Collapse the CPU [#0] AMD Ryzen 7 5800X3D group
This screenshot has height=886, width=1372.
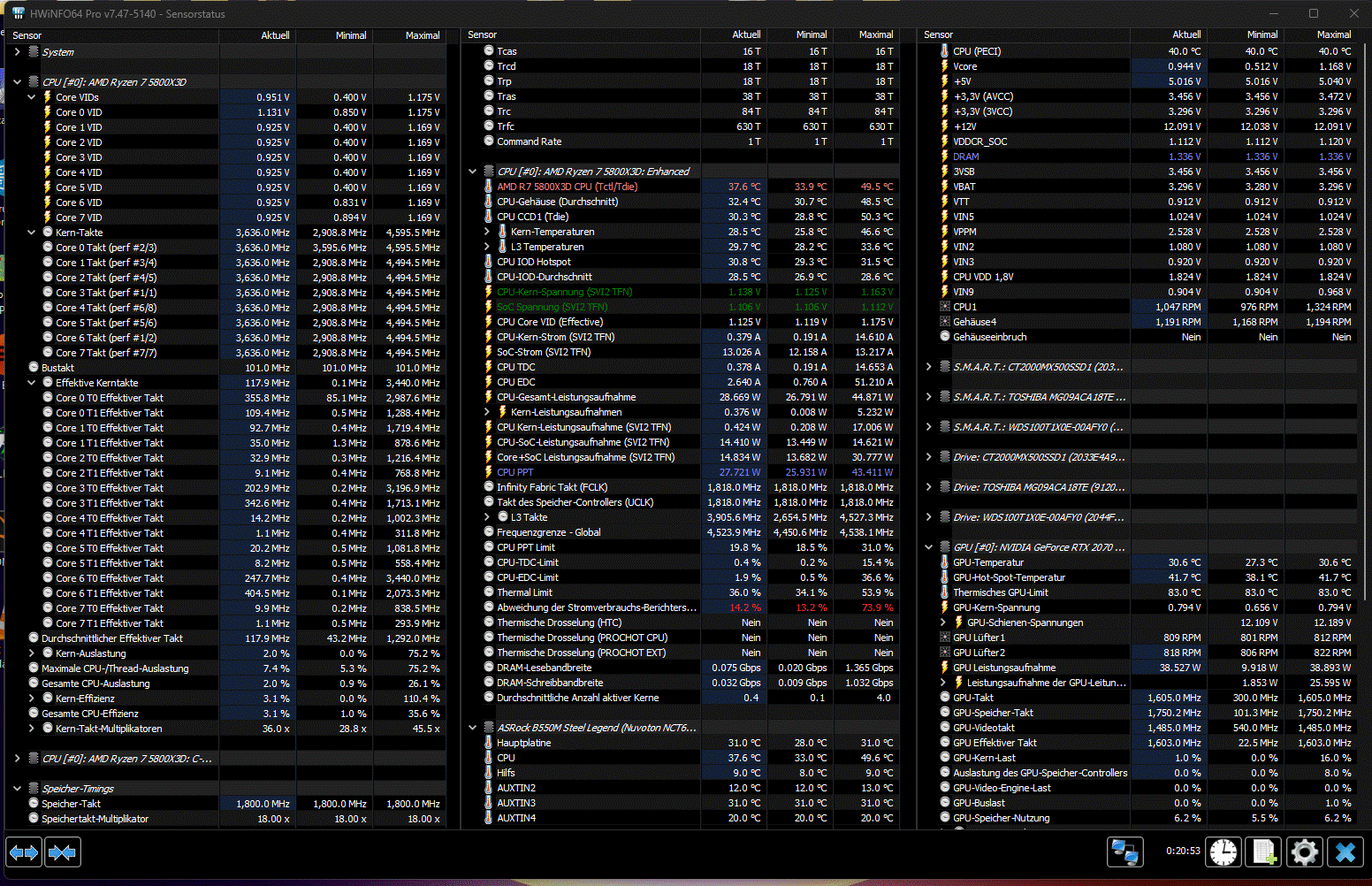17,82
